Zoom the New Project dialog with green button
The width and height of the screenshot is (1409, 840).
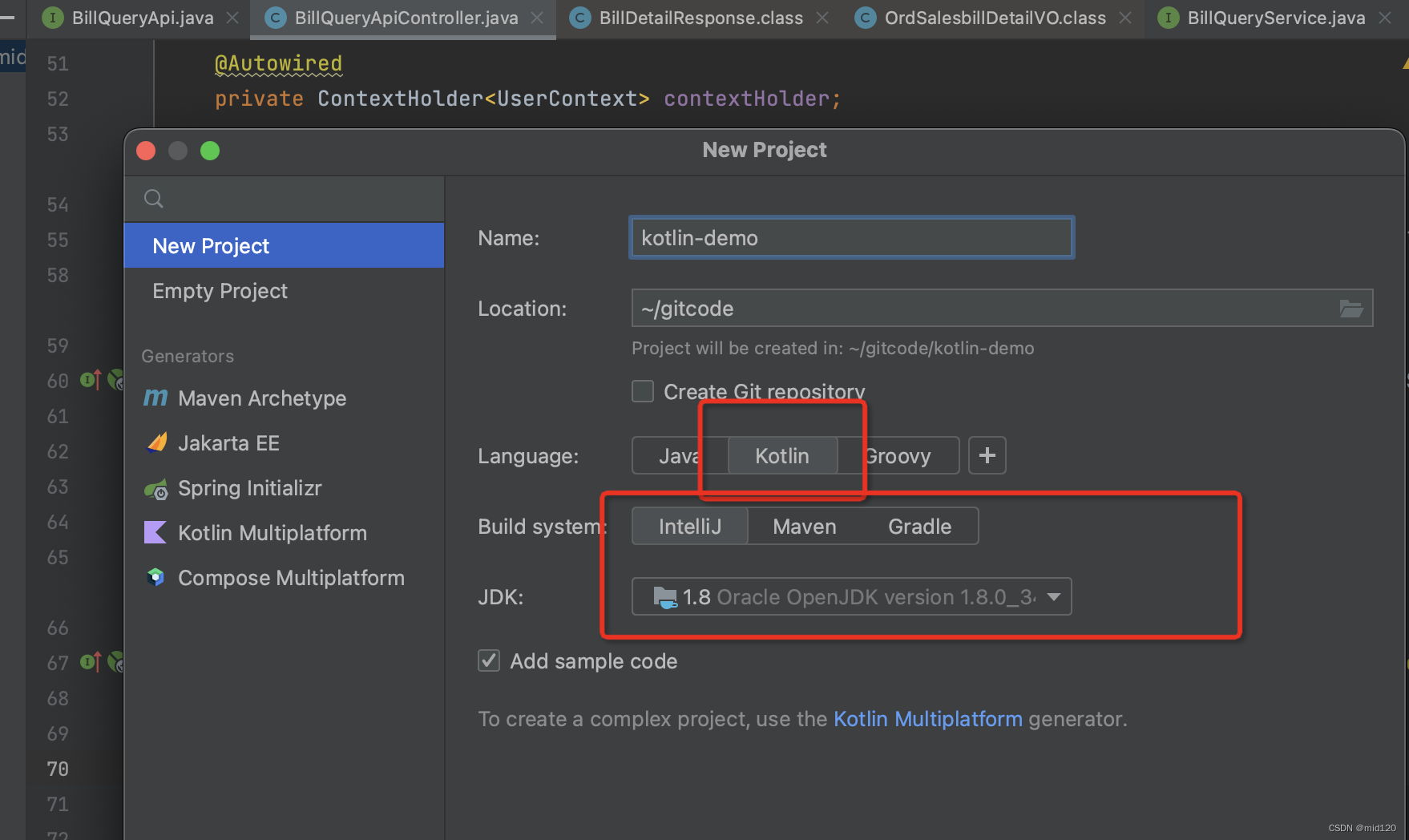click(x=210, y=151)
